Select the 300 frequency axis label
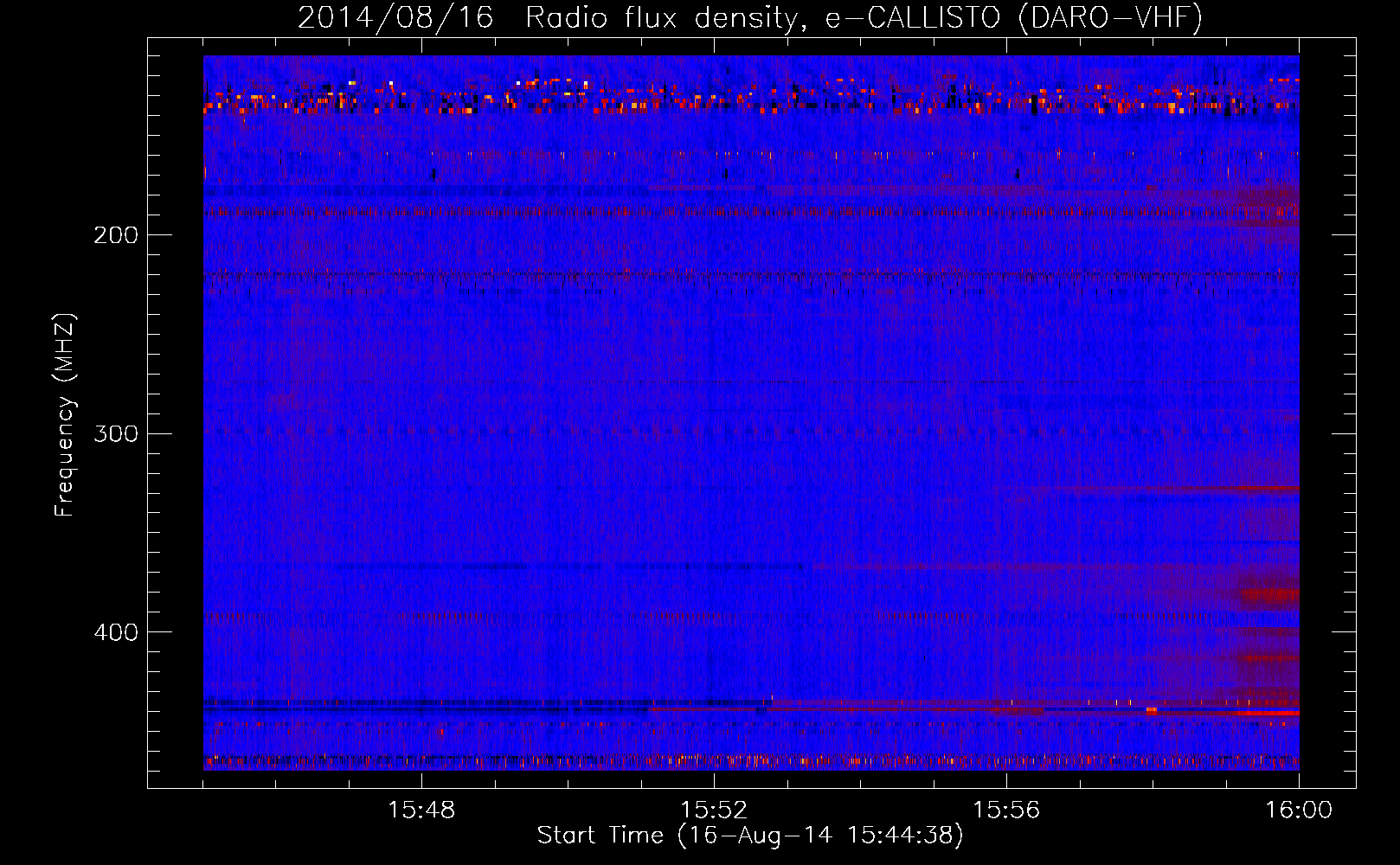Screen dimensions: 1400x865 [116, 433]
